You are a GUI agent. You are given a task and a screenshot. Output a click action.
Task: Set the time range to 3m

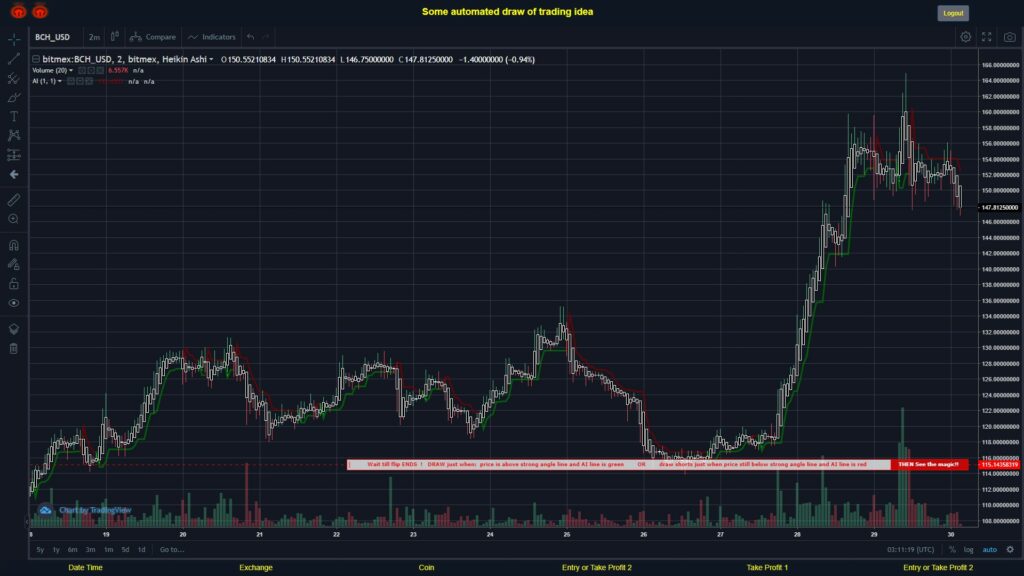tap(90, 550)
